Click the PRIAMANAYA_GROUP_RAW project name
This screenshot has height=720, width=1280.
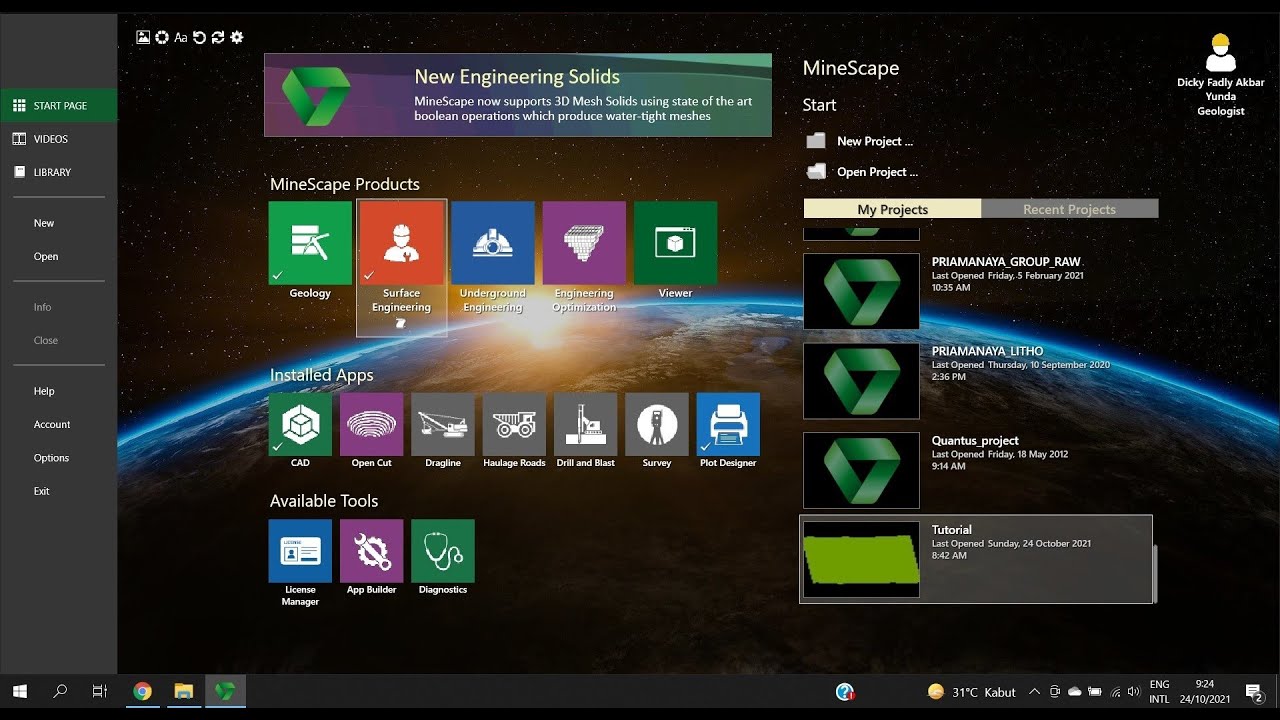coord(1006,262)
